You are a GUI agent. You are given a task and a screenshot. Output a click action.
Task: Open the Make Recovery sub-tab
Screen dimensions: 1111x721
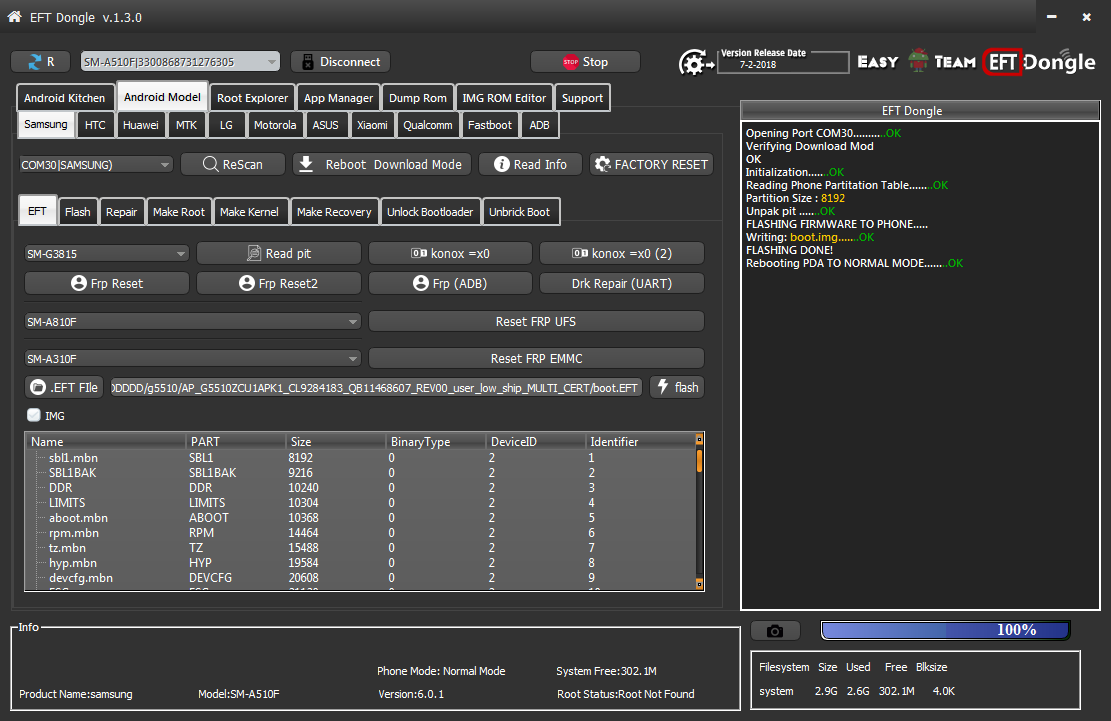point(334,212)
